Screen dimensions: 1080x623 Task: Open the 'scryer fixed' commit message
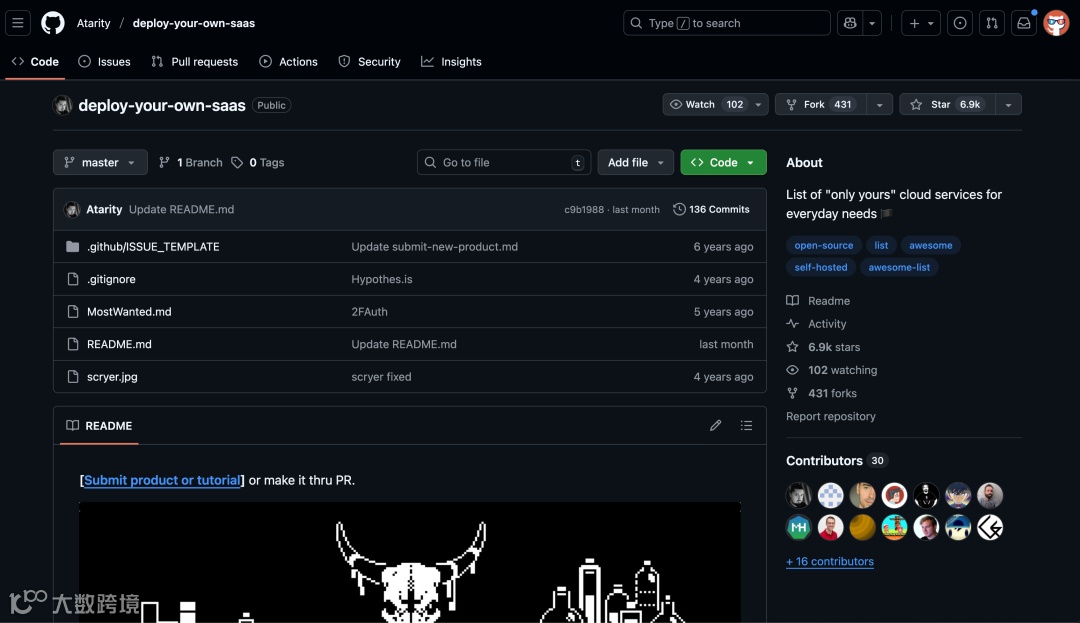click(381, 377)
